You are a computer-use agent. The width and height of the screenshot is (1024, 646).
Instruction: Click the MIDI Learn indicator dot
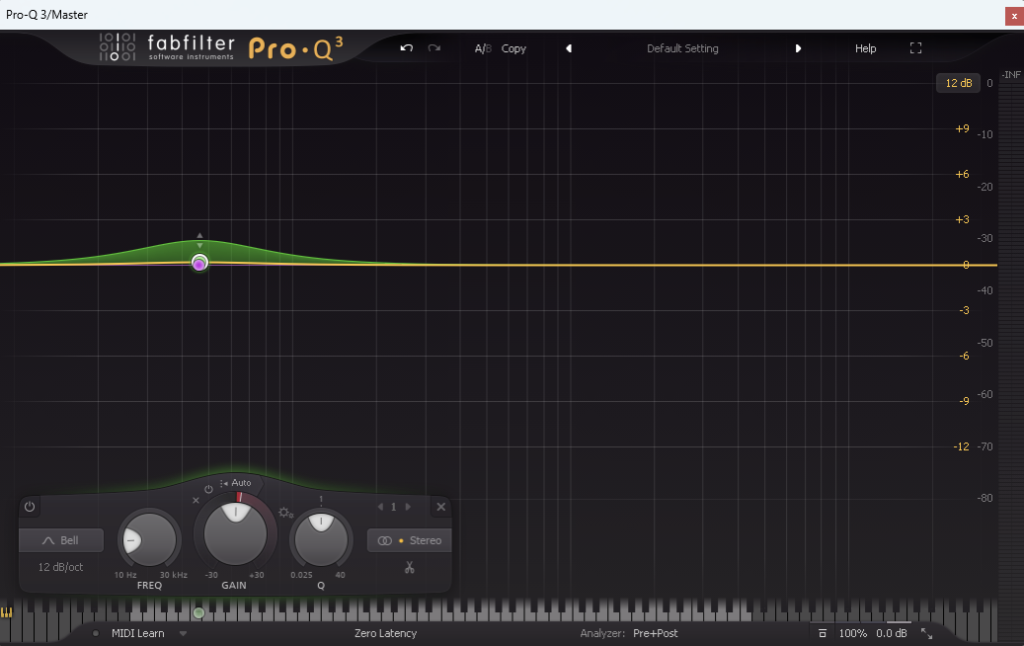click(96, 633)
